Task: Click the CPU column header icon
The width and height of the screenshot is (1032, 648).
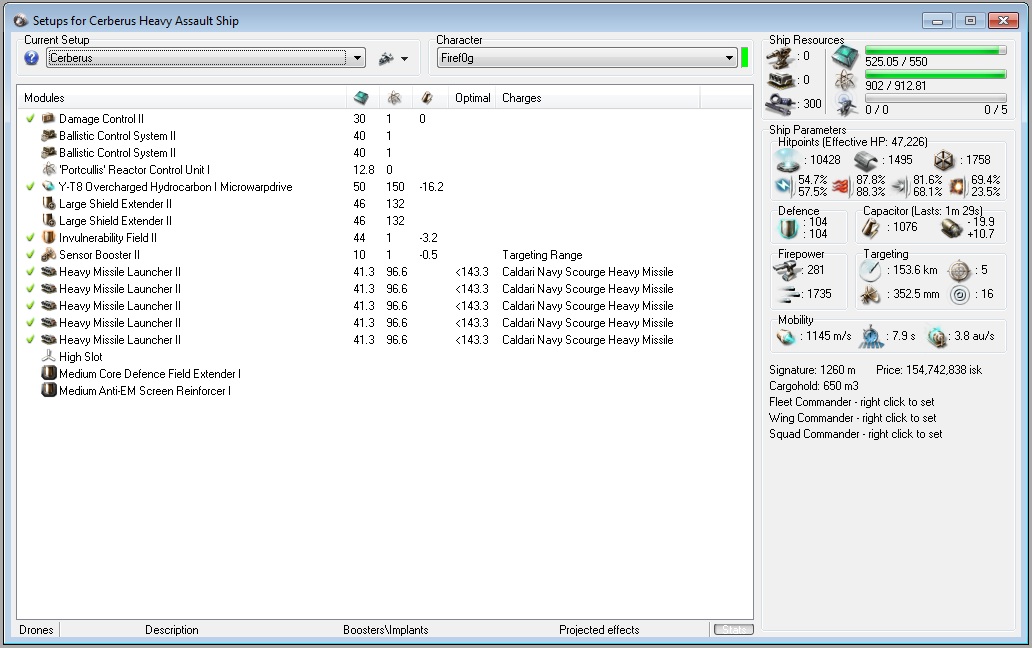Action: coord(361,98)
